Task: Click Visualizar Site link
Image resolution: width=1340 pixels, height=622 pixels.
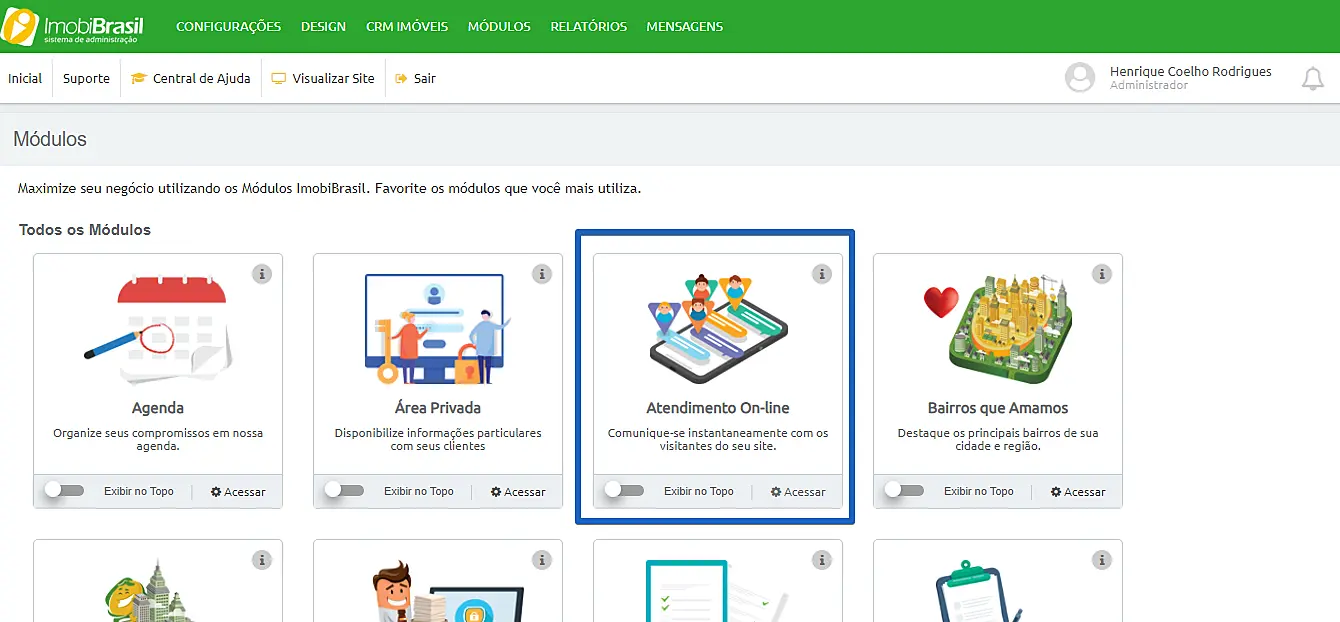Action: [323, 79]
